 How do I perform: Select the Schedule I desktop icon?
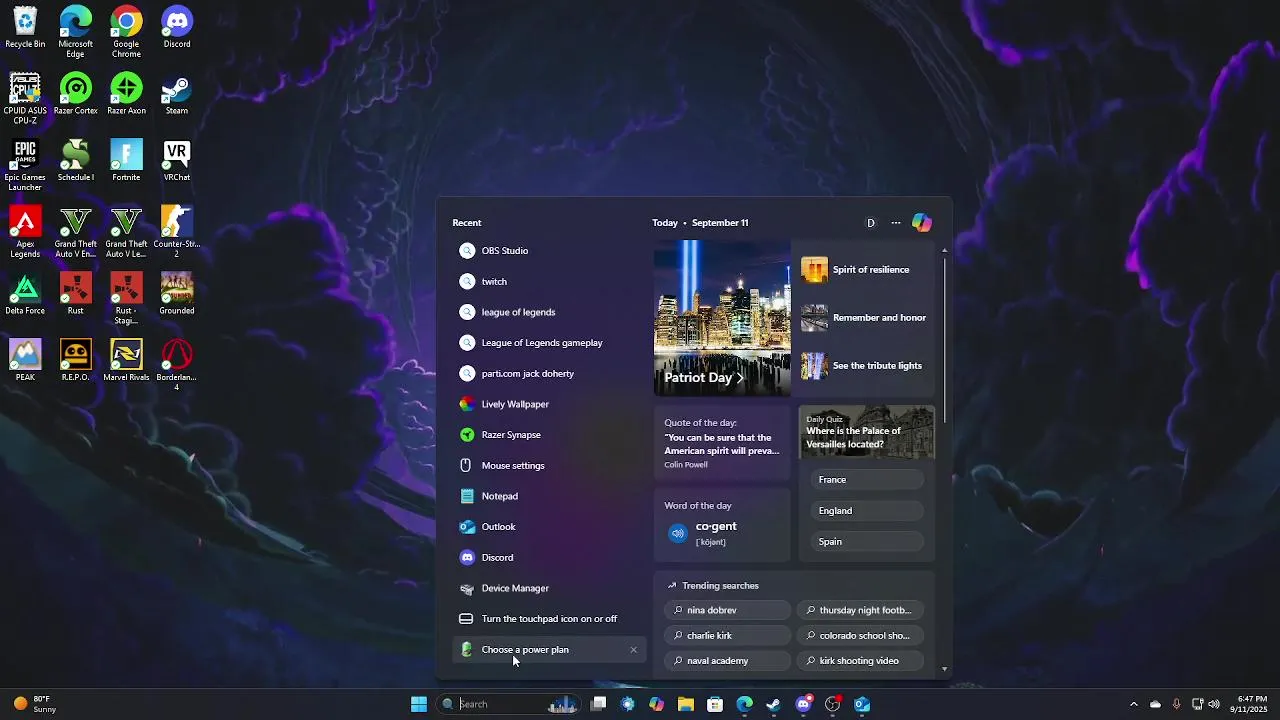[76, 160]
